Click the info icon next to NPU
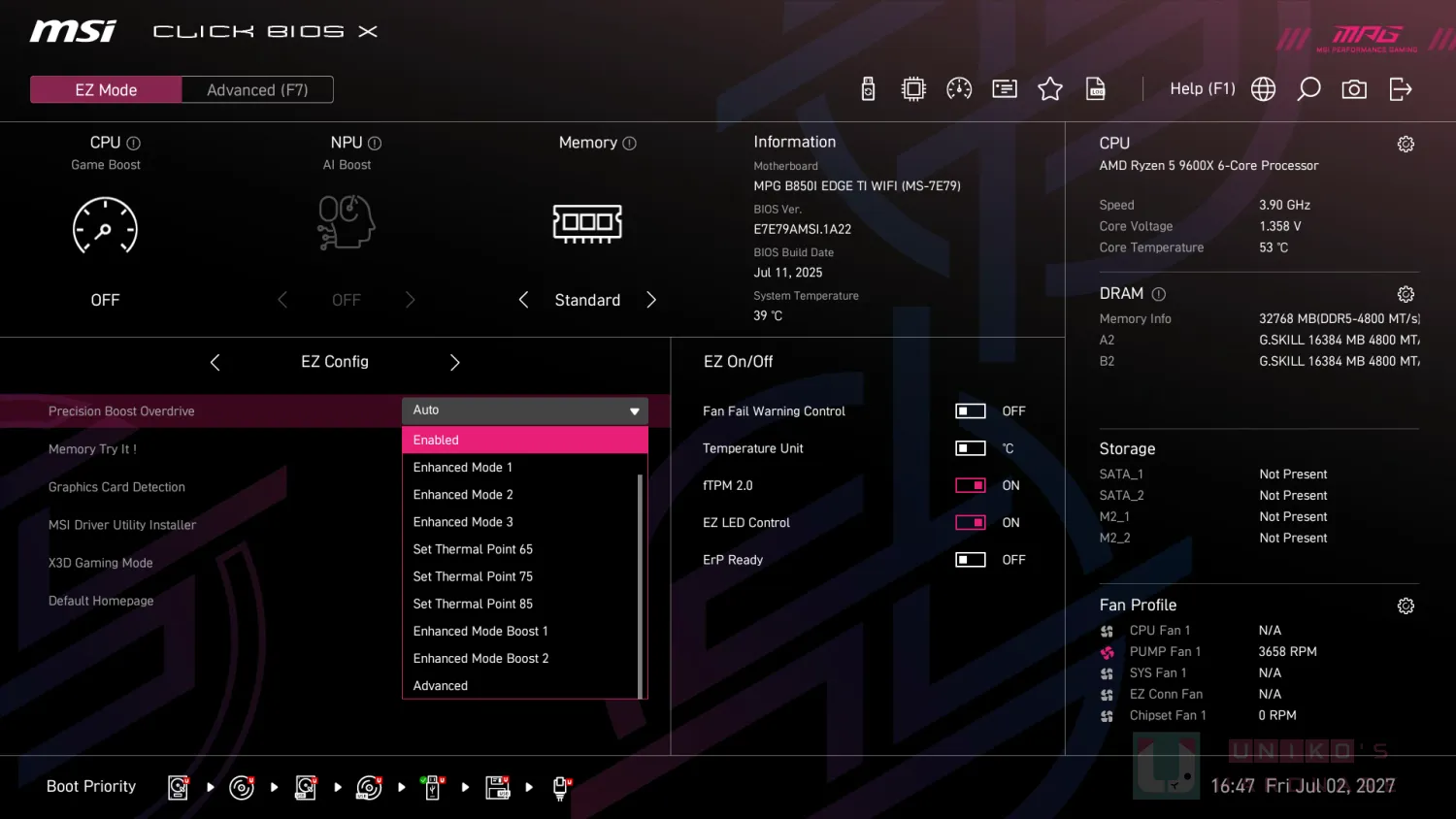The width and height of the screenshot is (1456, 819). click(375, 143)
